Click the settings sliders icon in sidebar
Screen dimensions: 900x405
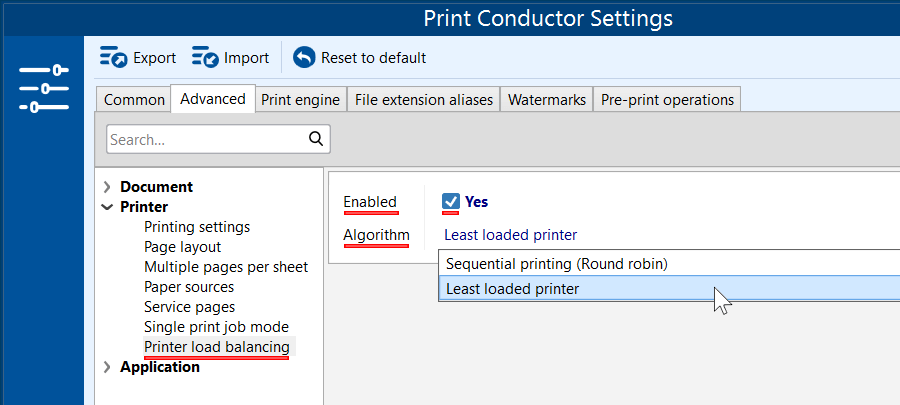pos(43,88)
